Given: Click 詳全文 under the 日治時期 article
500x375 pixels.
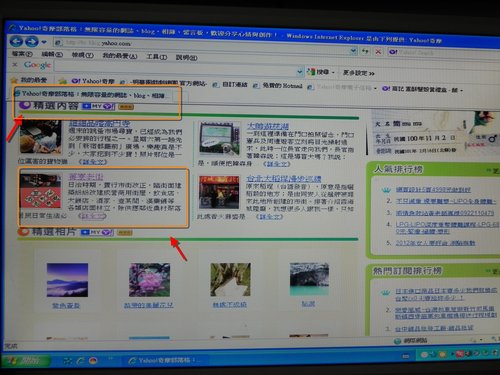Looking at the screenshot, I should pyautogui.click(x=92, y=216).
